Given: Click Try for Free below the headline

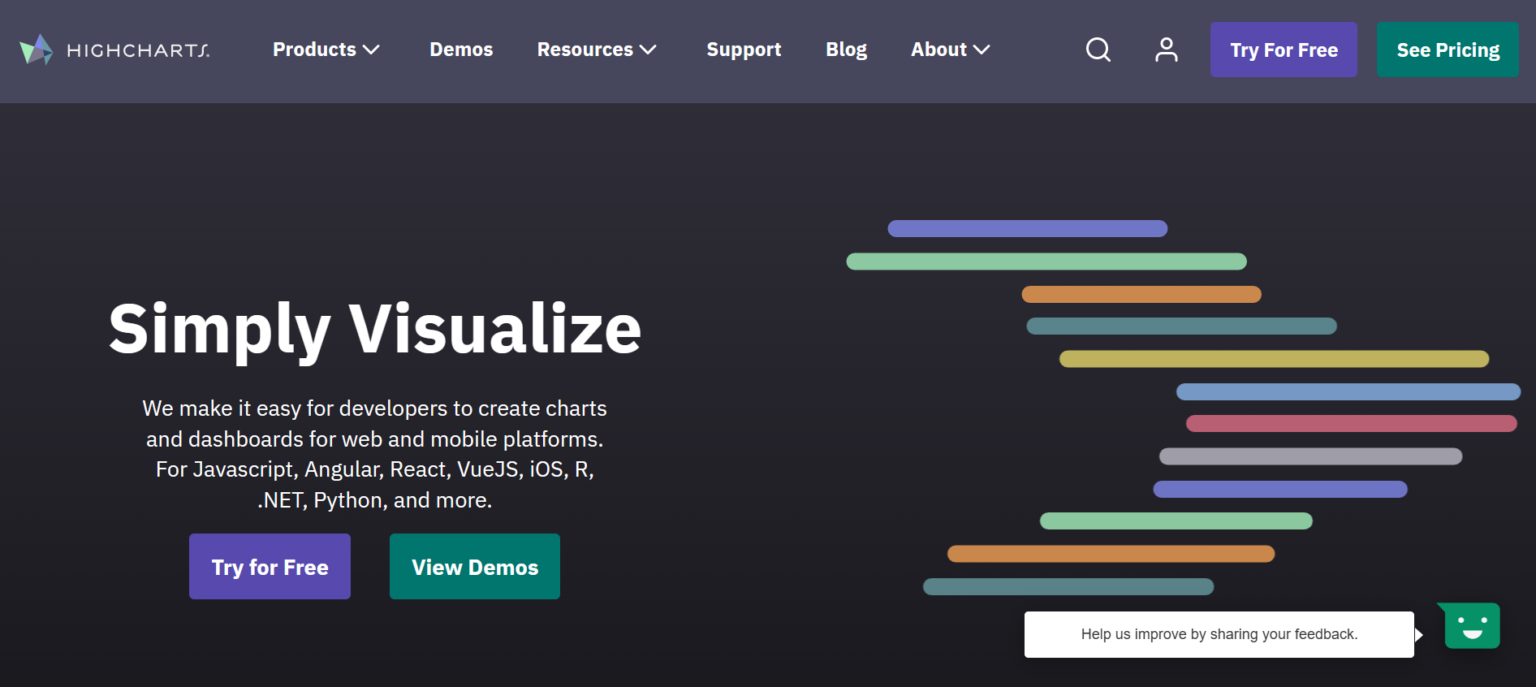Looking at the screenshot, I should click(270, 567).
